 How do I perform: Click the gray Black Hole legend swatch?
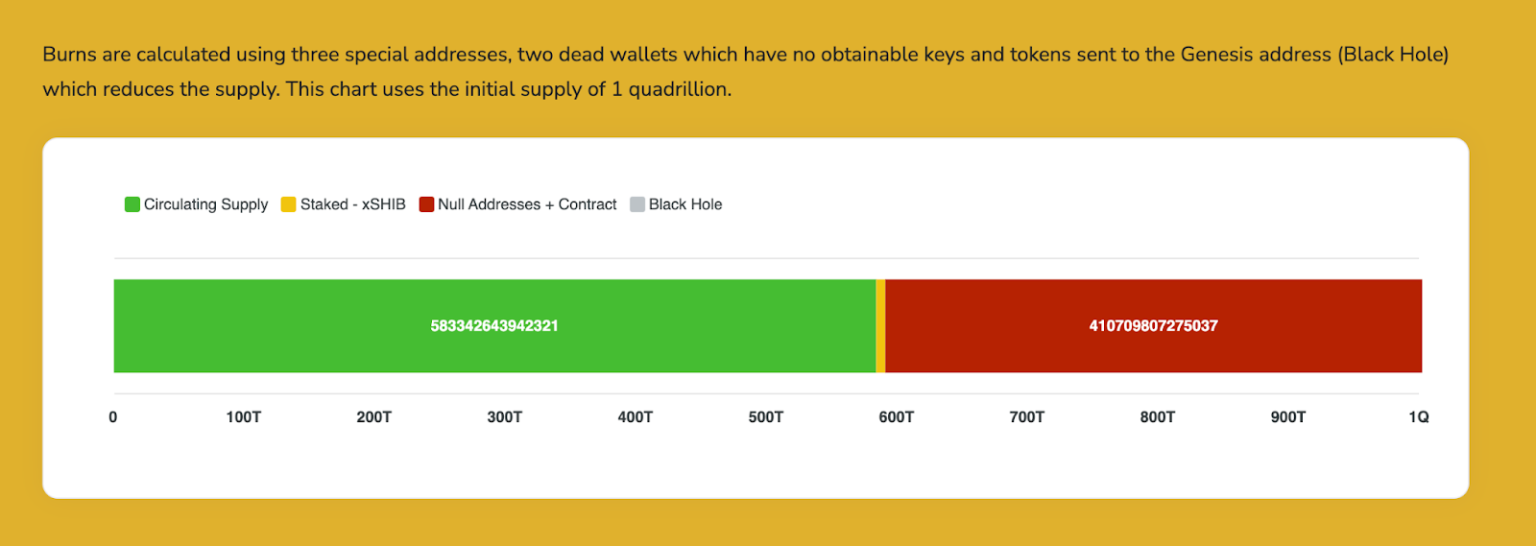(637, 205)
